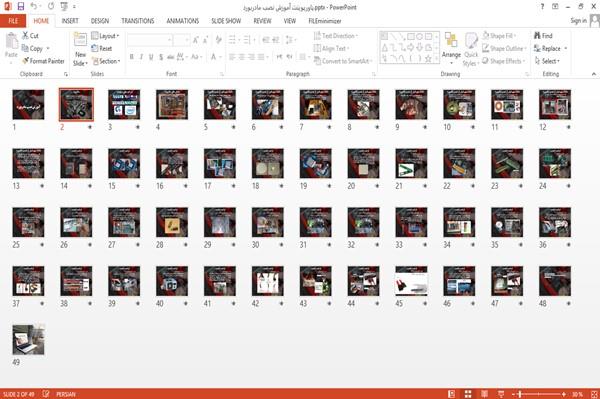Open the Align Text dropdown
The image size is (600, 399).
[331, 48]
